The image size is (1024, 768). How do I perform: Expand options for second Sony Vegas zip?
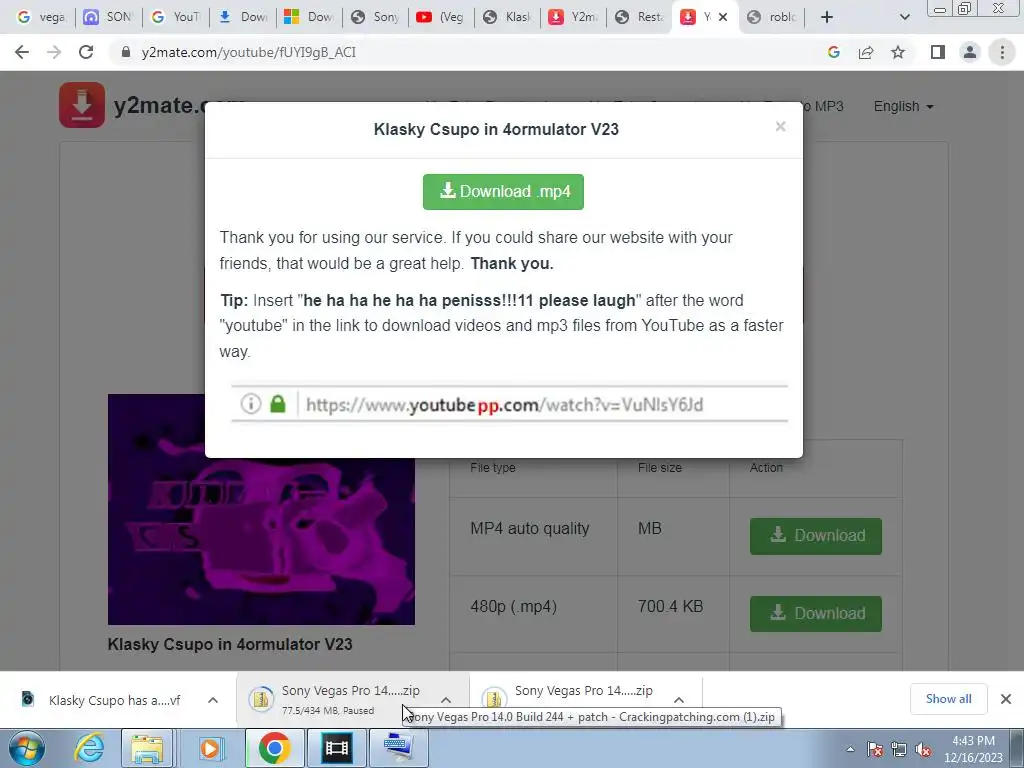(679, 700)
